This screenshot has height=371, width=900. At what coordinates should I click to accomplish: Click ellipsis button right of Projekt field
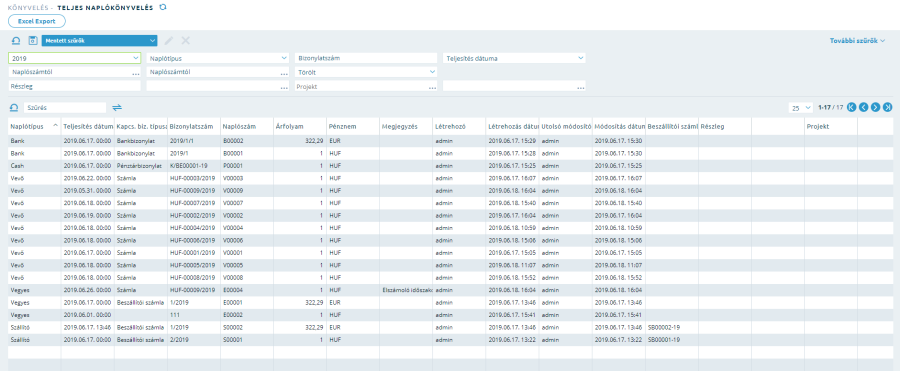pyautogui.click(x=581, y=87)
